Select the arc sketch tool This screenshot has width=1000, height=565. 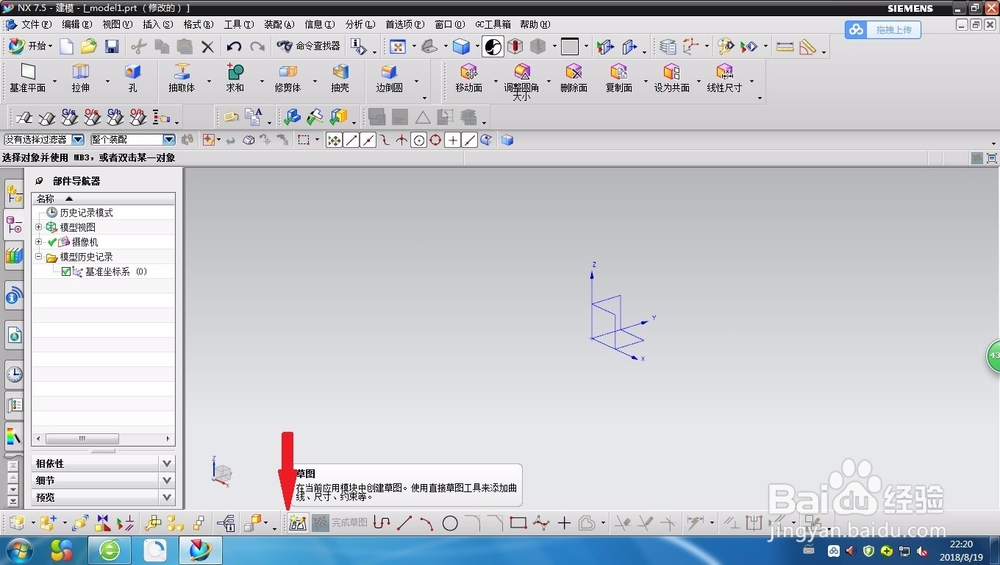click(427, 524)
